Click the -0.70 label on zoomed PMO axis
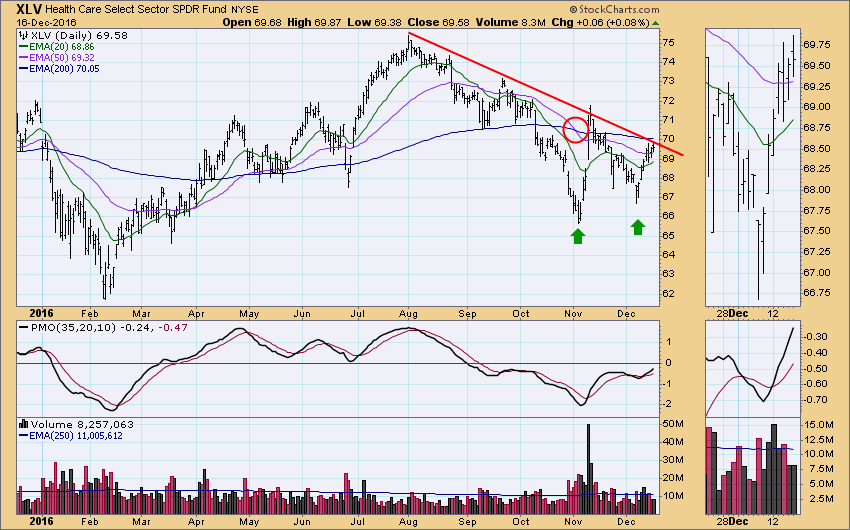Screen dimensions: 850x530 [815, 400]
